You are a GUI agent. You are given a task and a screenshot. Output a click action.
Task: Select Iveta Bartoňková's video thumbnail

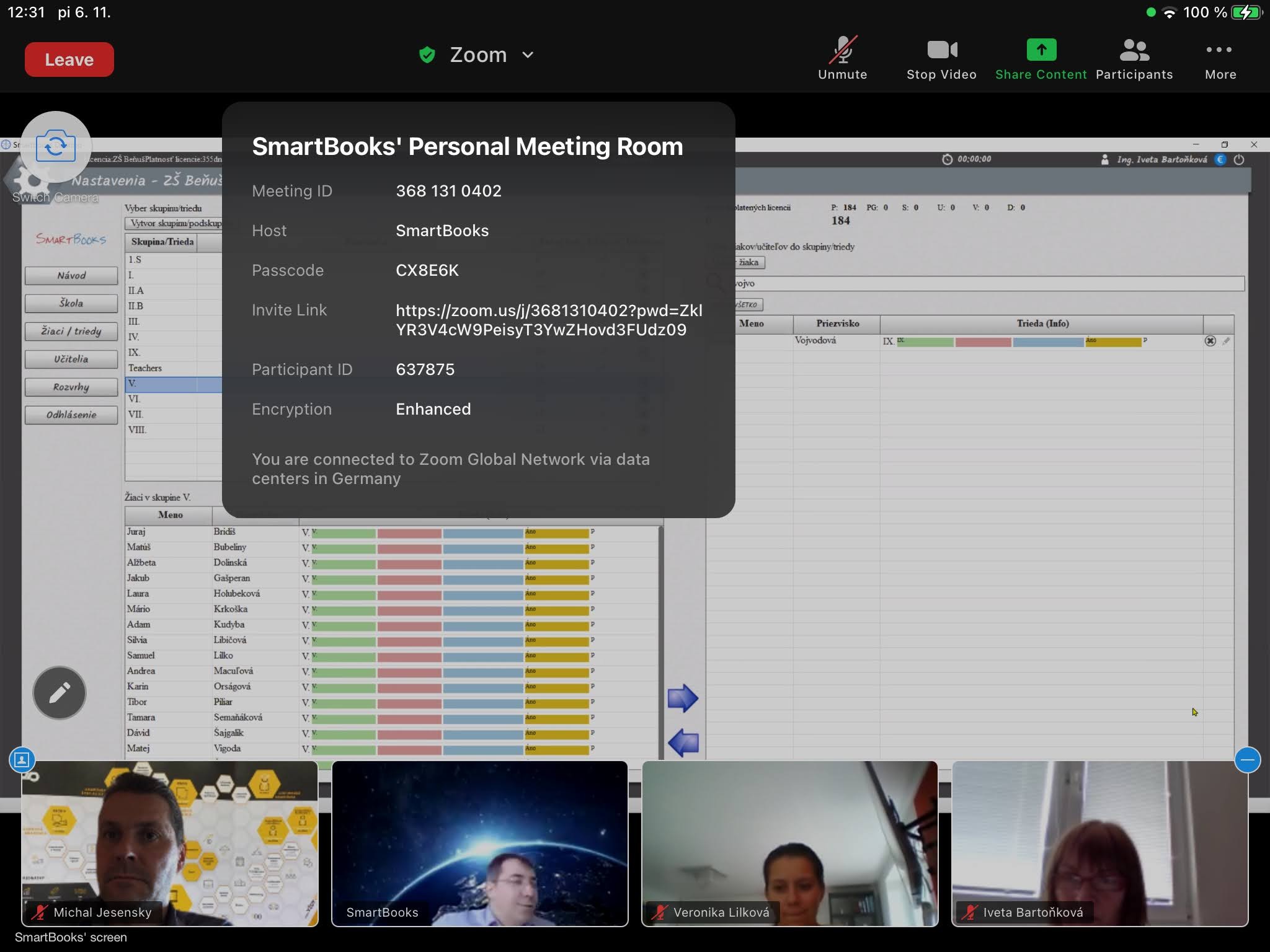tap(1099, 844)
